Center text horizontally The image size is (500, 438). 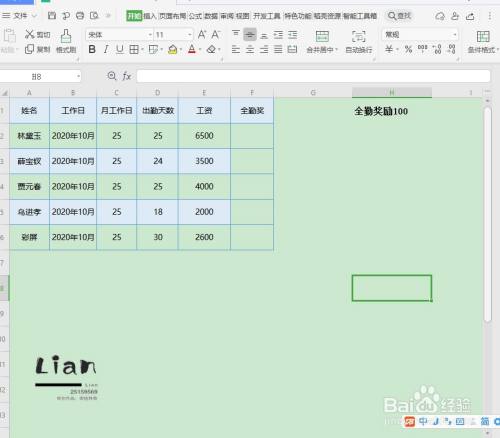(x=250, y=49)
